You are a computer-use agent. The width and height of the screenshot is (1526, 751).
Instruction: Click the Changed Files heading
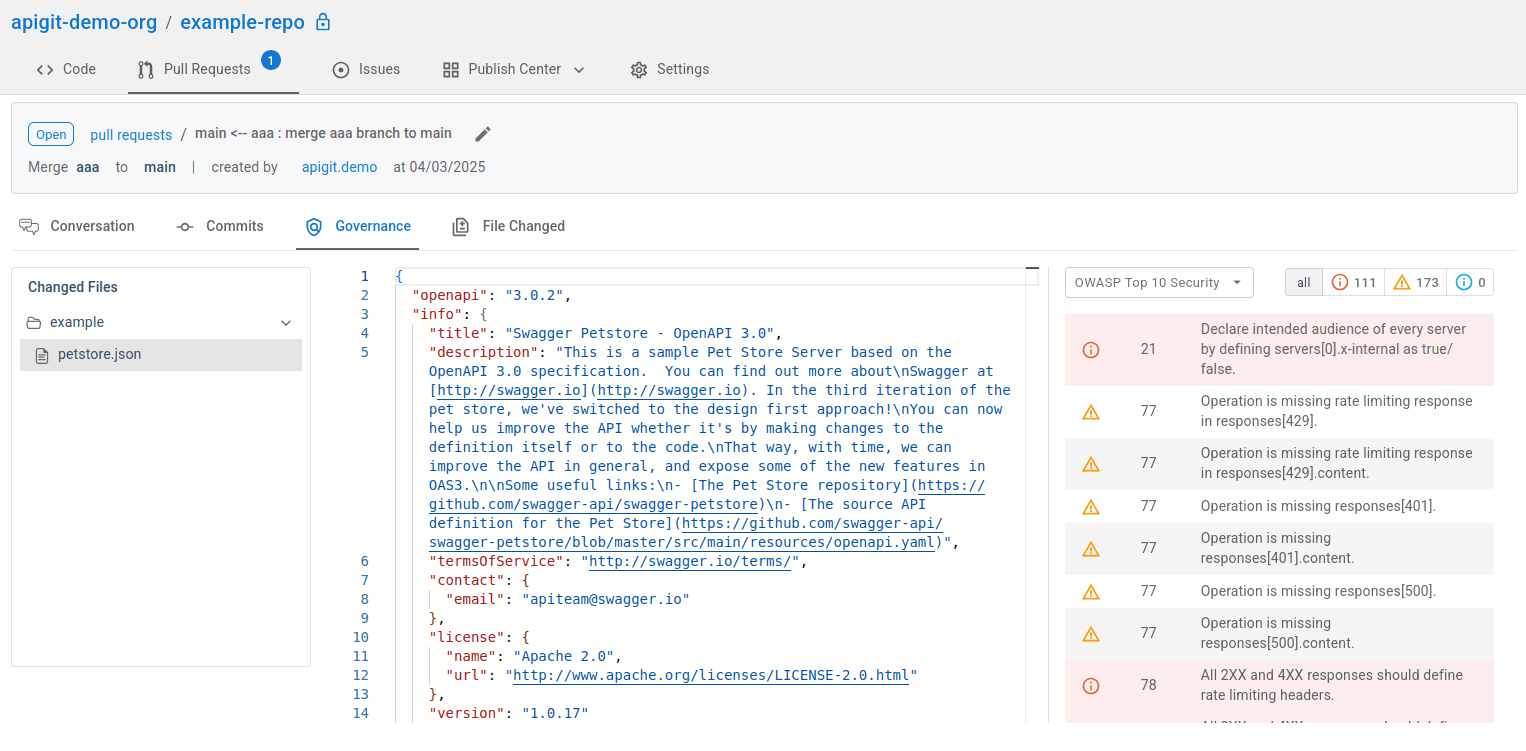click(73, 288)
